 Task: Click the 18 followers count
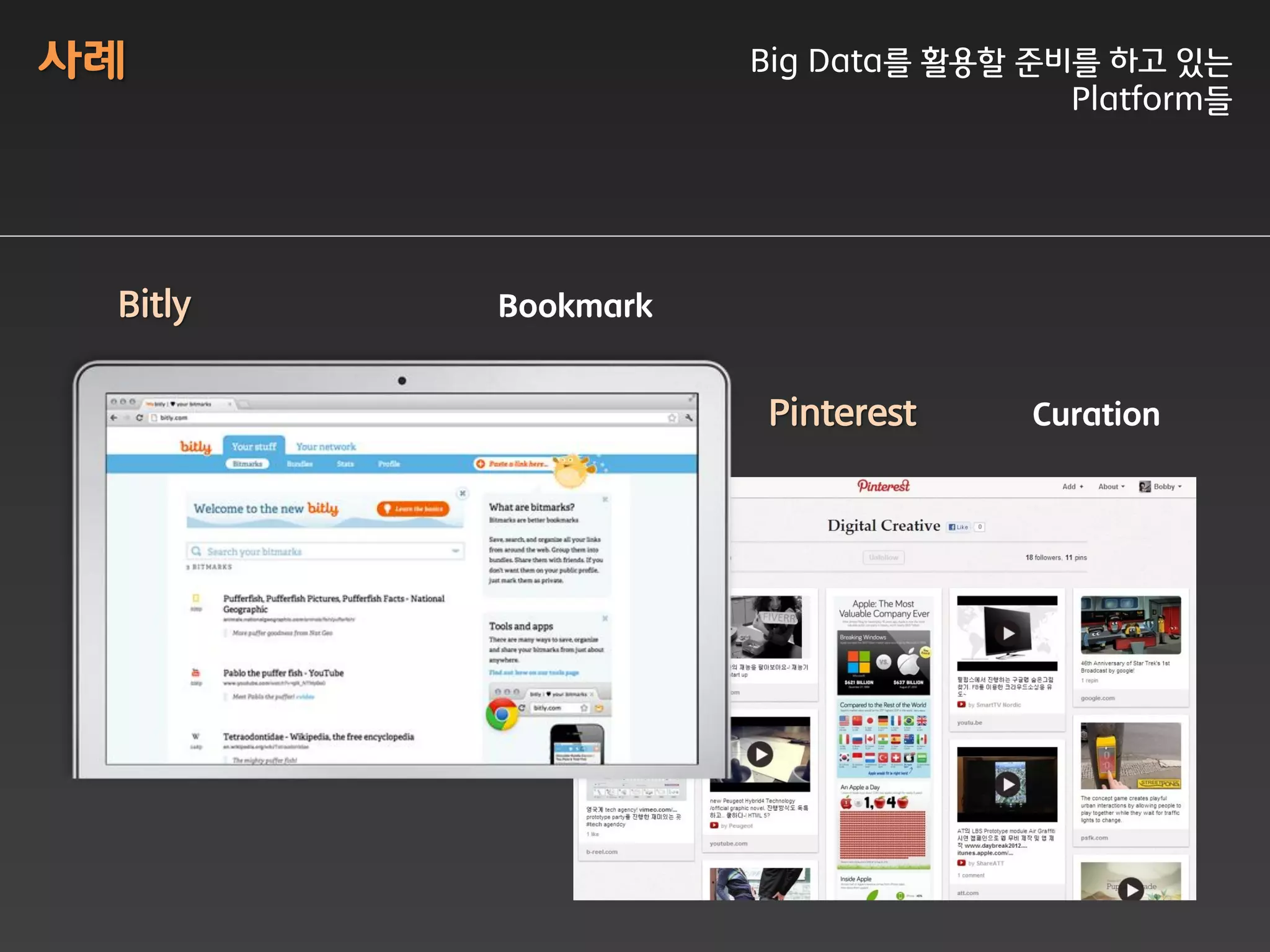[x=1043, y=557]
